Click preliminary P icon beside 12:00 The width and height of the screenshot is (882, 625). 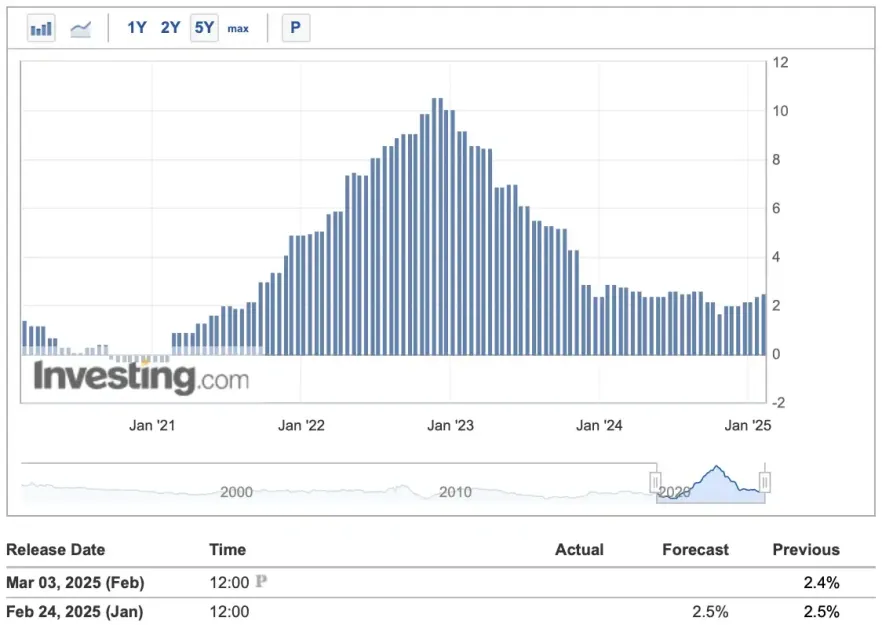pyautogui.click(x=262, y=581)
